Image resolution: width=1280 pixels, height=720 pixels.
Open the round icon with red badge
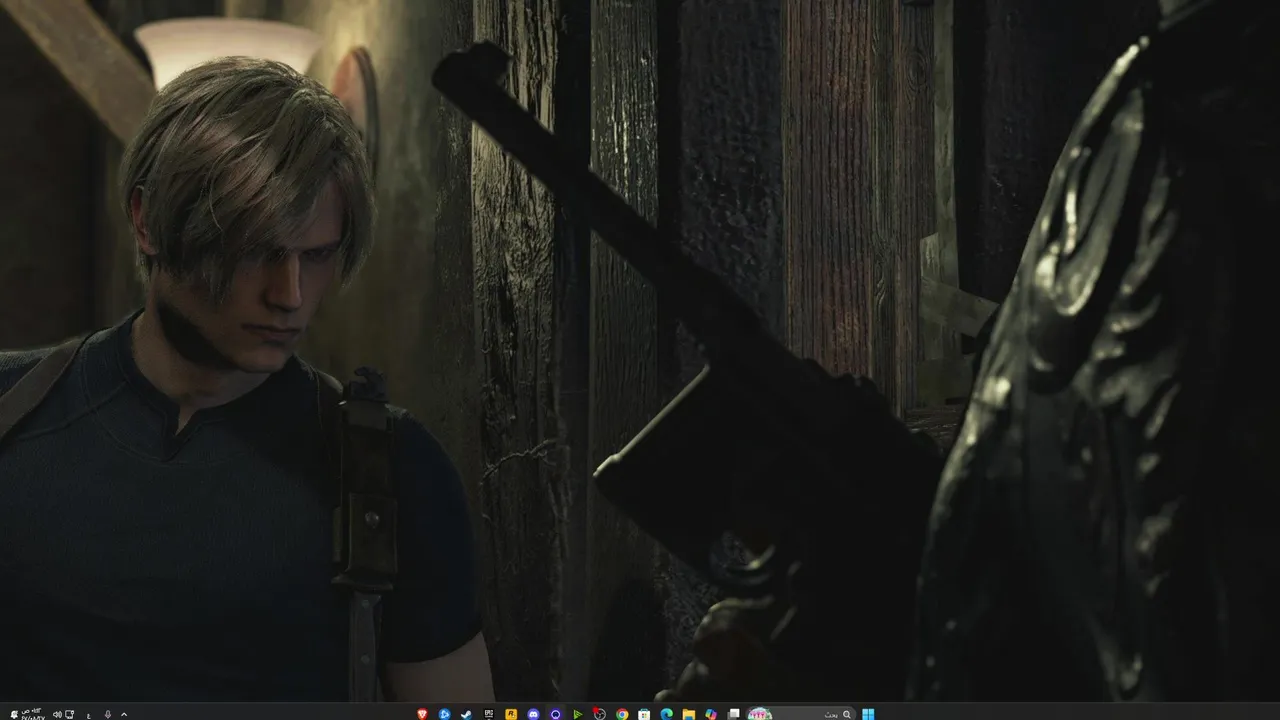(600, 714)
